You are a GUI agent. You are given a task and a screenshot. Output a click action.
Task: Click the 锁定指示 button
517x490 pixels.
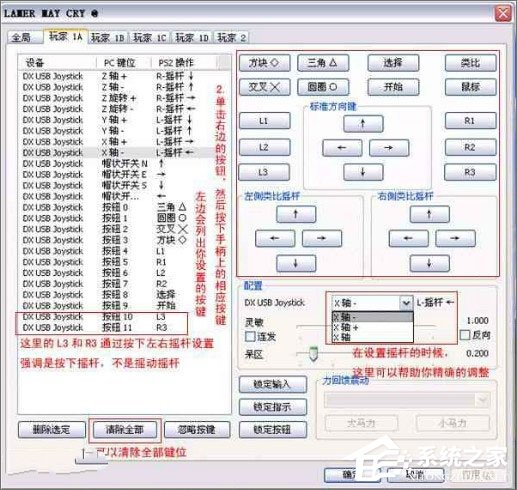273,407
